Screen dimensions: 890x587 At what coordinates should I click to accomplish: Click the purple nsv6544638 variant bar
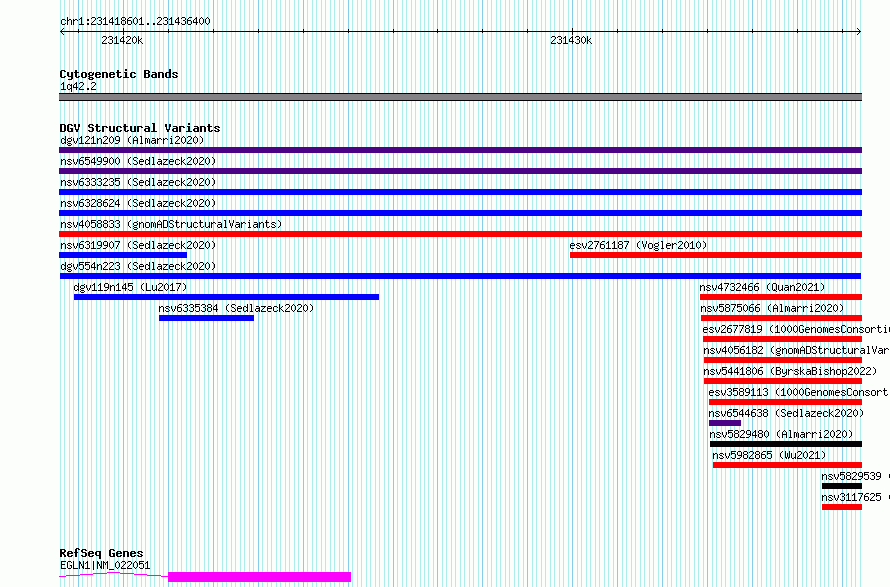click(x=725, y=423)
